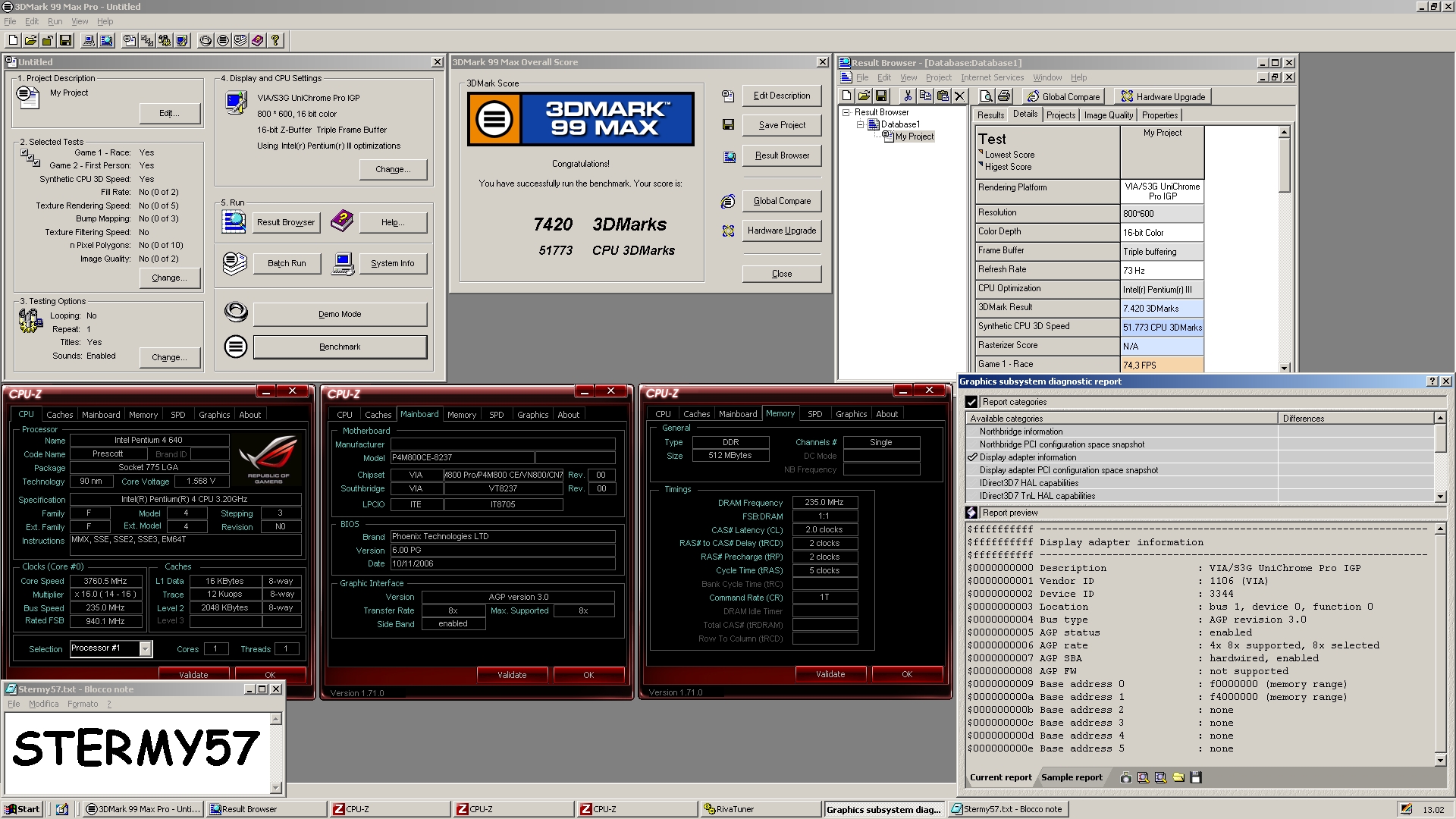Click Stermy57.txt Blocco note taskbar item
The width and height of the screenshot is (1456, 819).
click(1009, 809)
